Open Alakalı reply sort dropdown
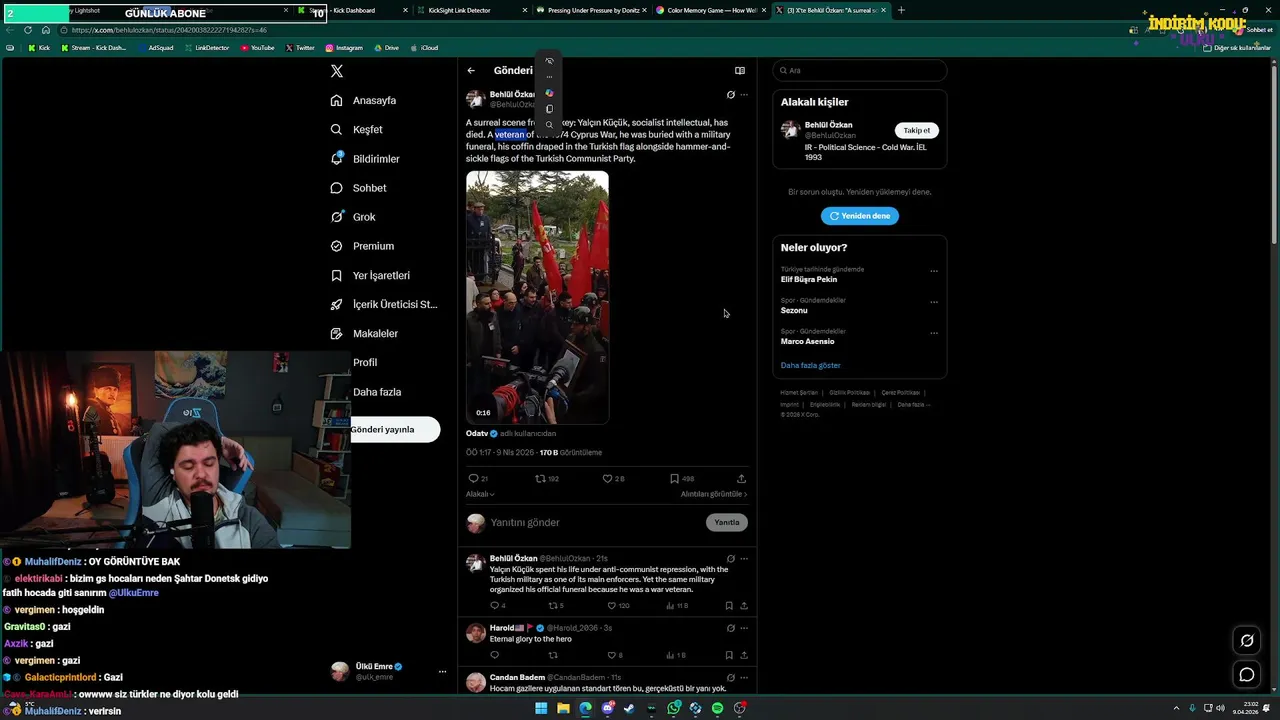 pyautogui.click(x=480, y=494)
